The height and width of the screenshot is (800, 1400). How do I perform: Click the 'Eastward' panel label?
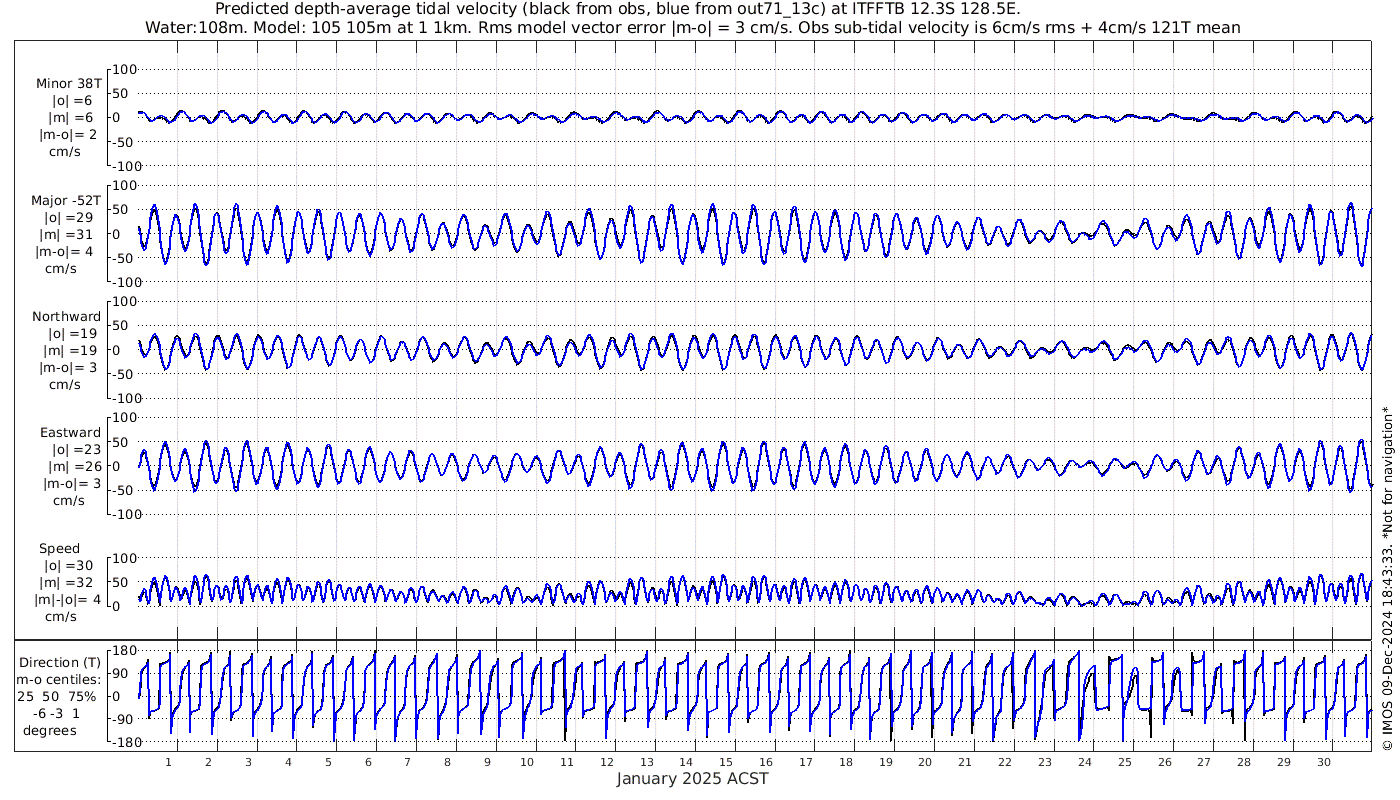(70, 433)
